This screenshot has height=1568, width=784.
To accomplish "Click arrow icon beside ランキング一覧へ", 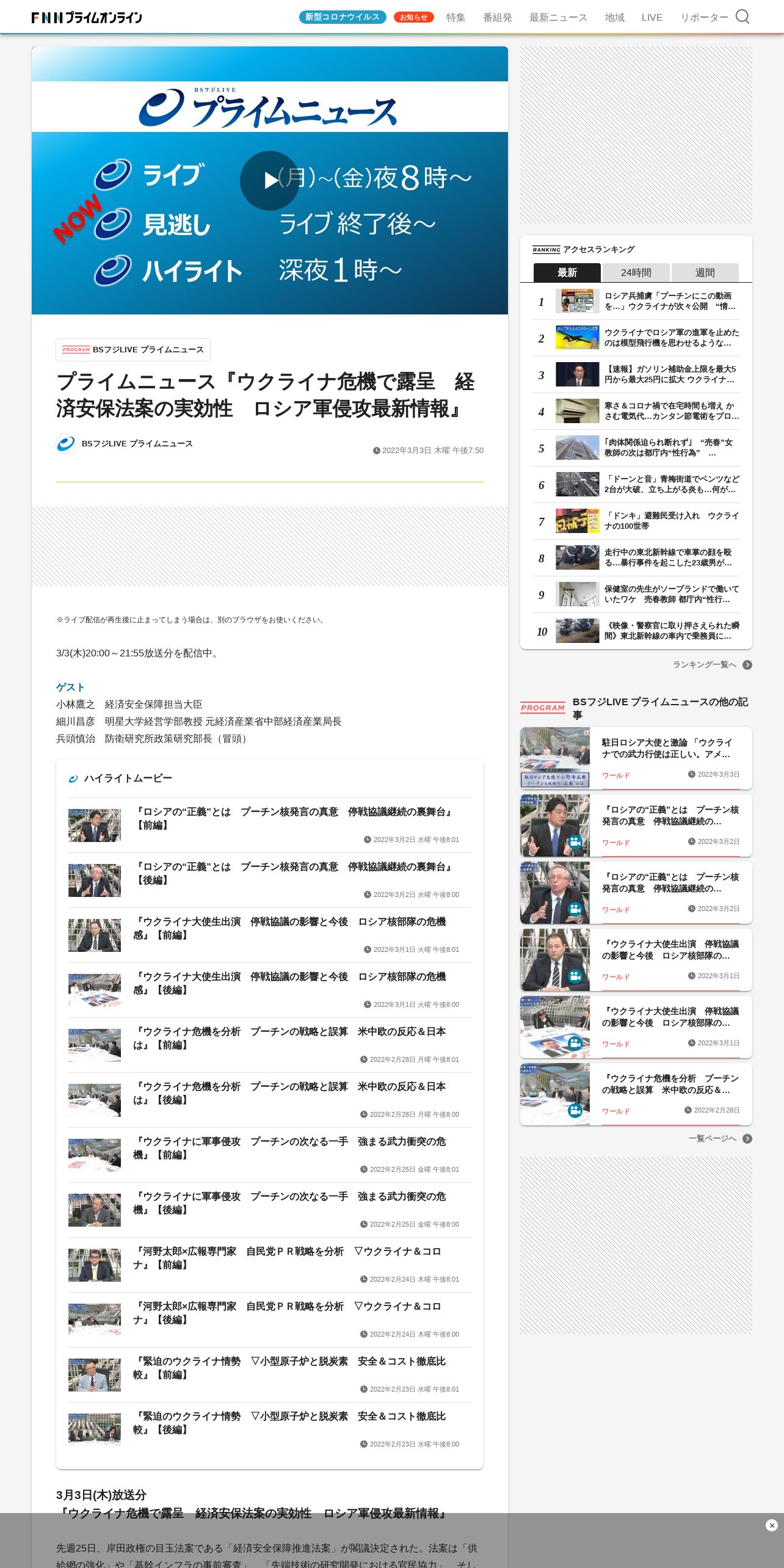I will pyautogui.click(x=747, y=665).
